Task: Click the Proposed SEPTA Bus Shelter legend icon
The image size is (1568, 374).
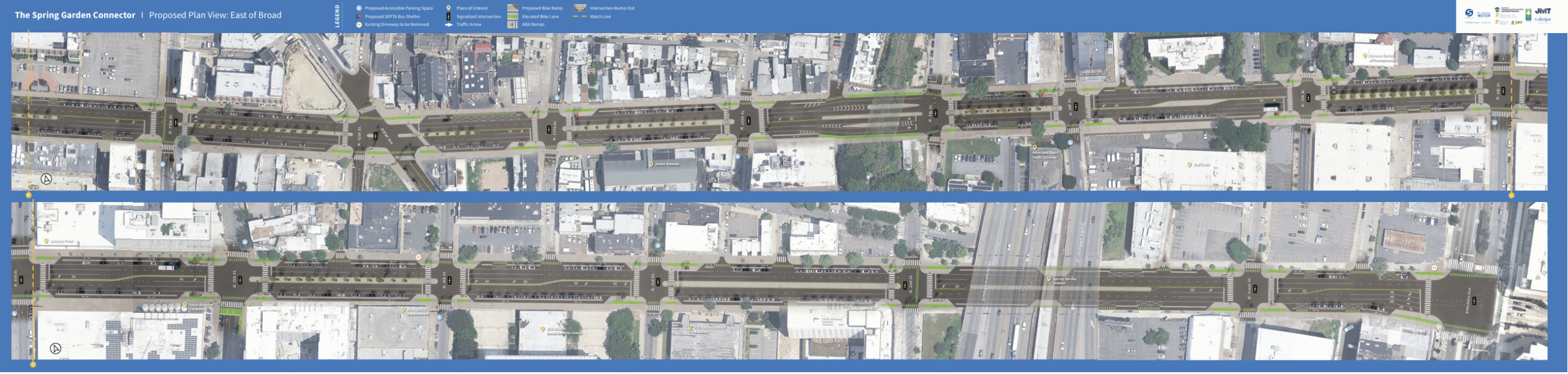Action: click(x=359, y=17)
